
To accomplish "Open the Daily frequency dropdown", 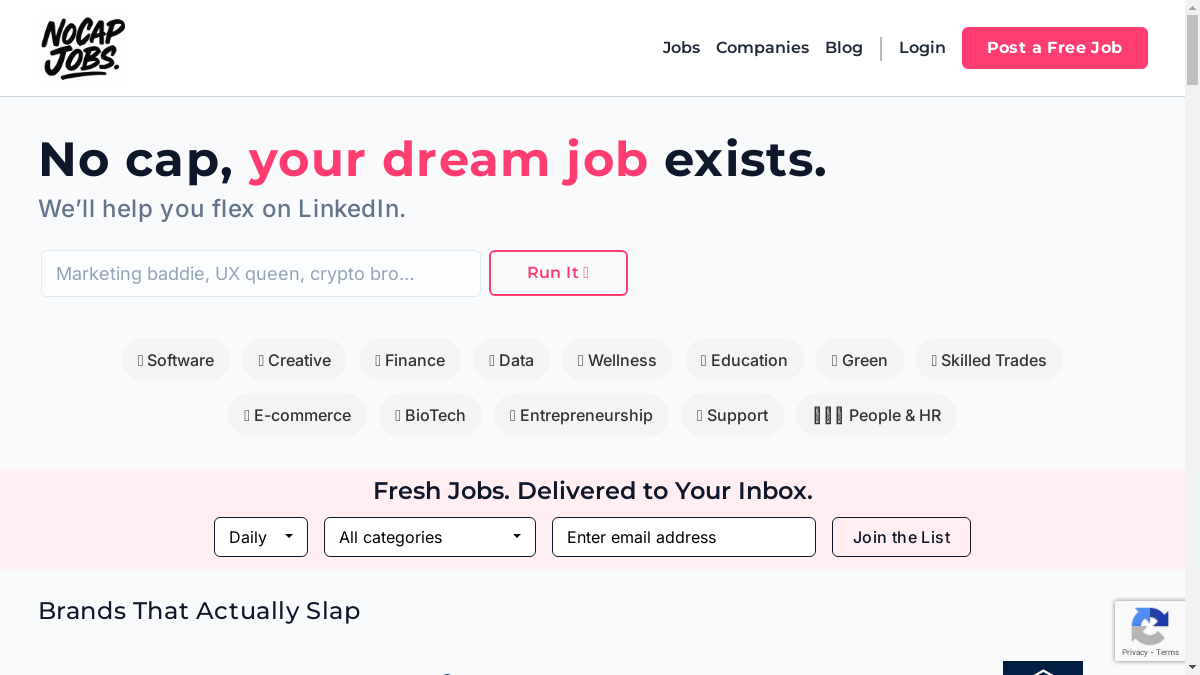I will 261,537.
